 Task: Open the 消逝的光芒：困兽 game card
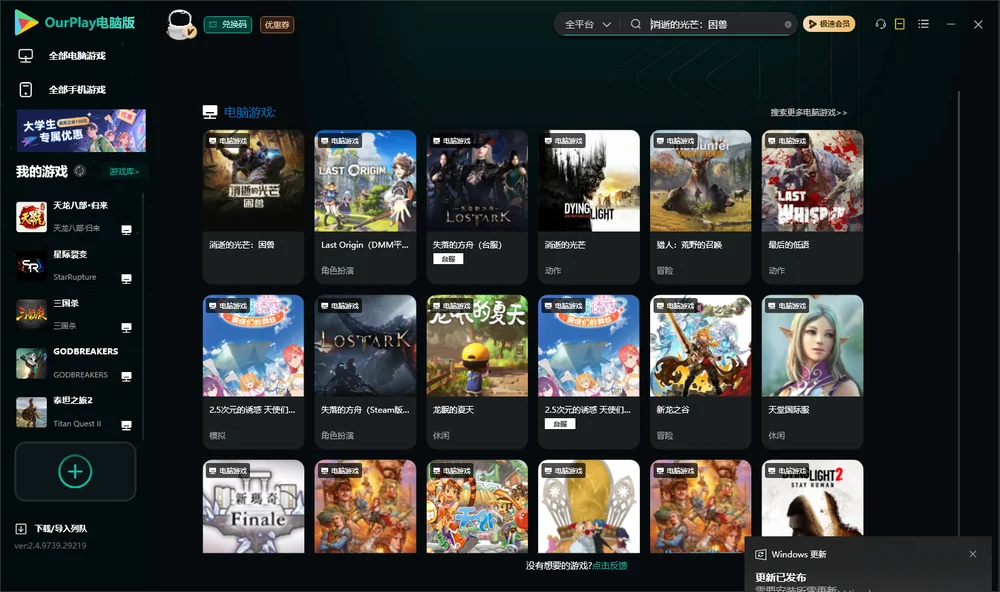[x=253, y=207]
